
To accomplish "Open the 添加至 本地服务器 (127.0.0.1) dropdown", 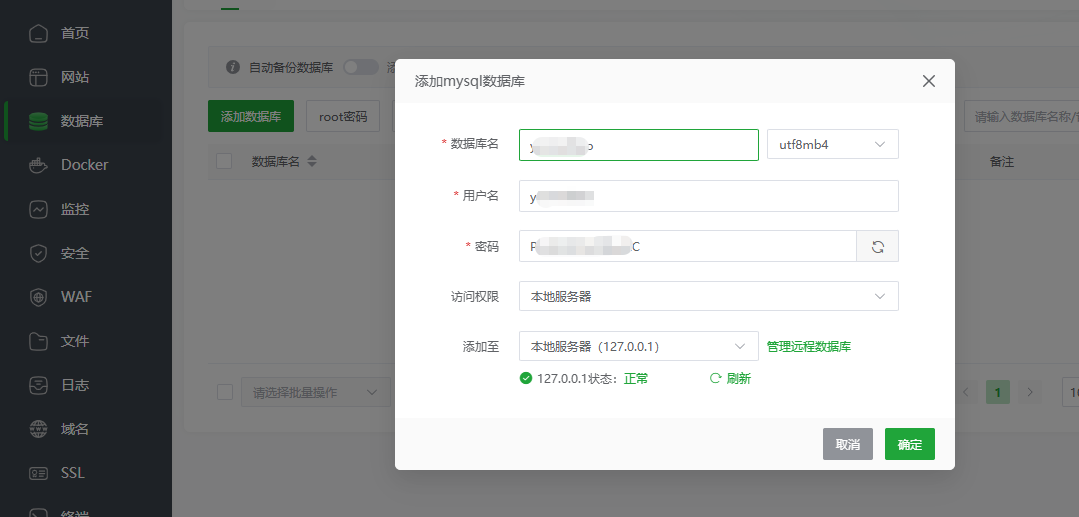I will pyautogui.click(x=639, y=346).
